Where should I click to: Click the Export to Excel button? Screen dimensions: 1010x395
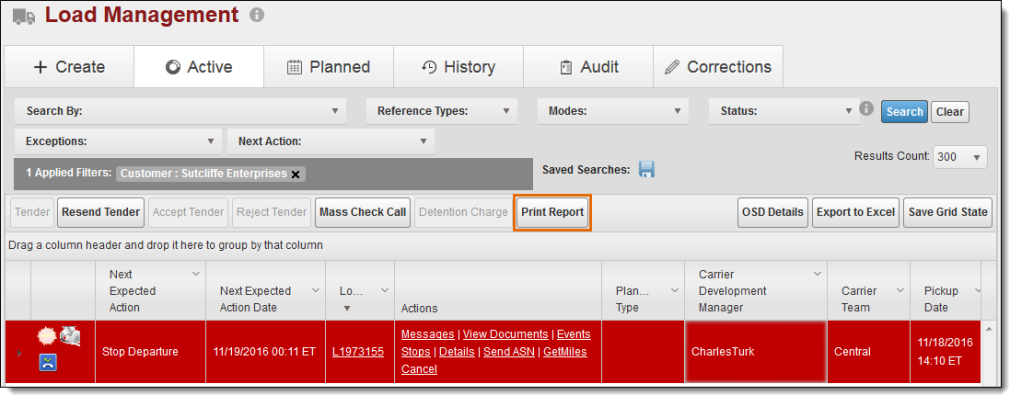pyautogui.click(x=855, y=212)
